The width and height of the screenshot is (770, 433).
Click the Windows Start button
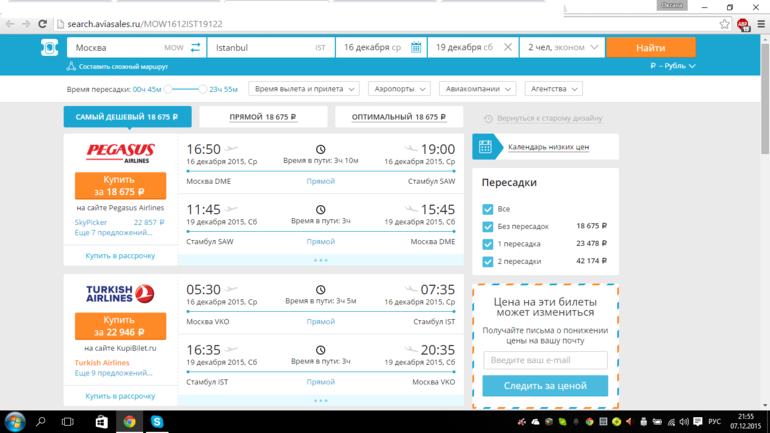(x=14, y=422)
